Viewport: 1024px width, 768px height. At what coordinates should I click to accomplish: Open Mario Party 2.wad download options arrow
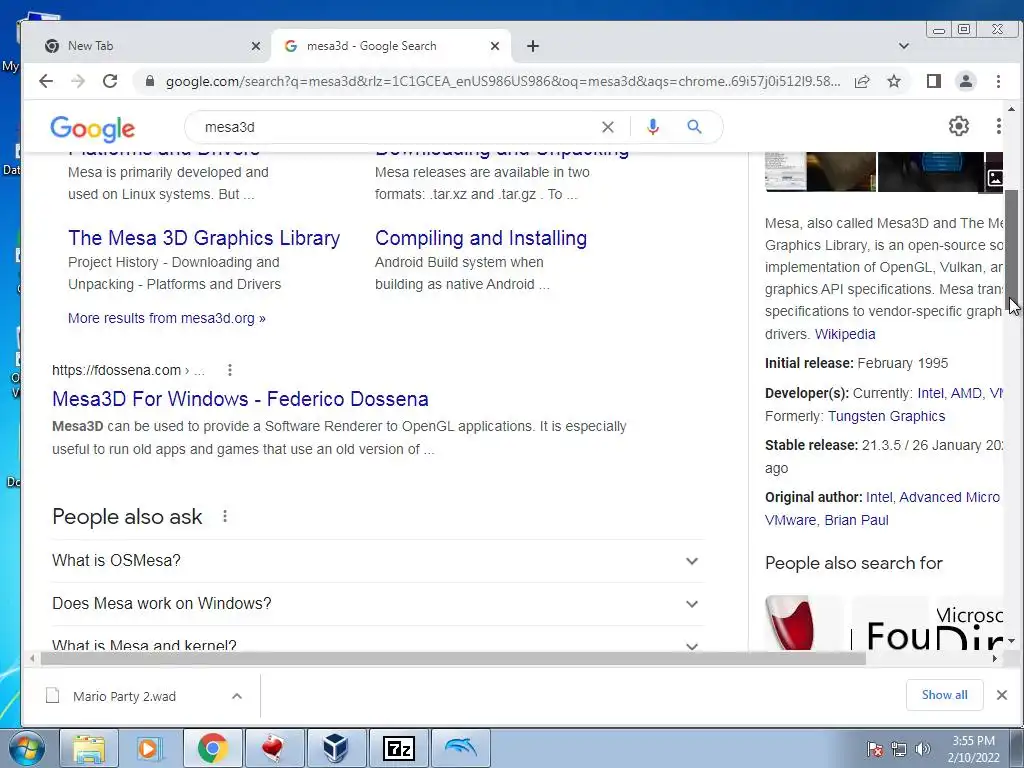coord(237,696)
